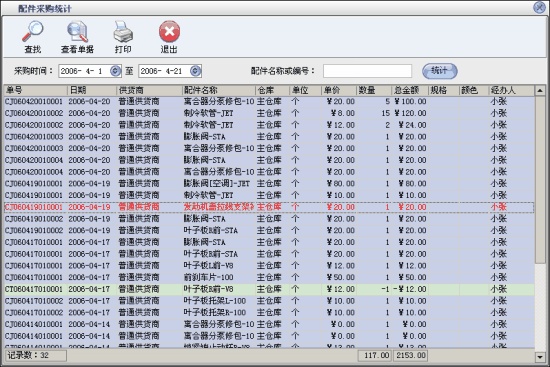The height and width of the screenshot is (367, 550).
Task: Select first row CJ060420010001
Action: pyautogui.click(x=269, y=101)
